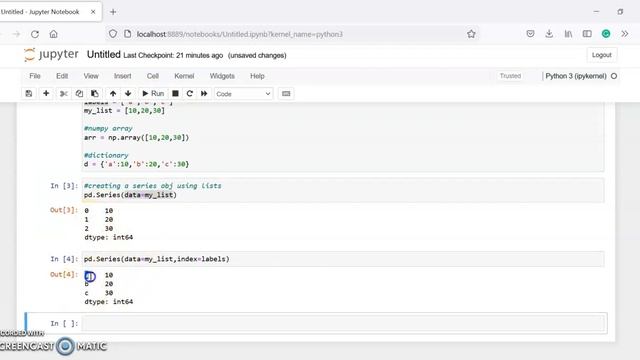Open the File menu
This screenshot has height=360, width=640.
click(35, 76)
